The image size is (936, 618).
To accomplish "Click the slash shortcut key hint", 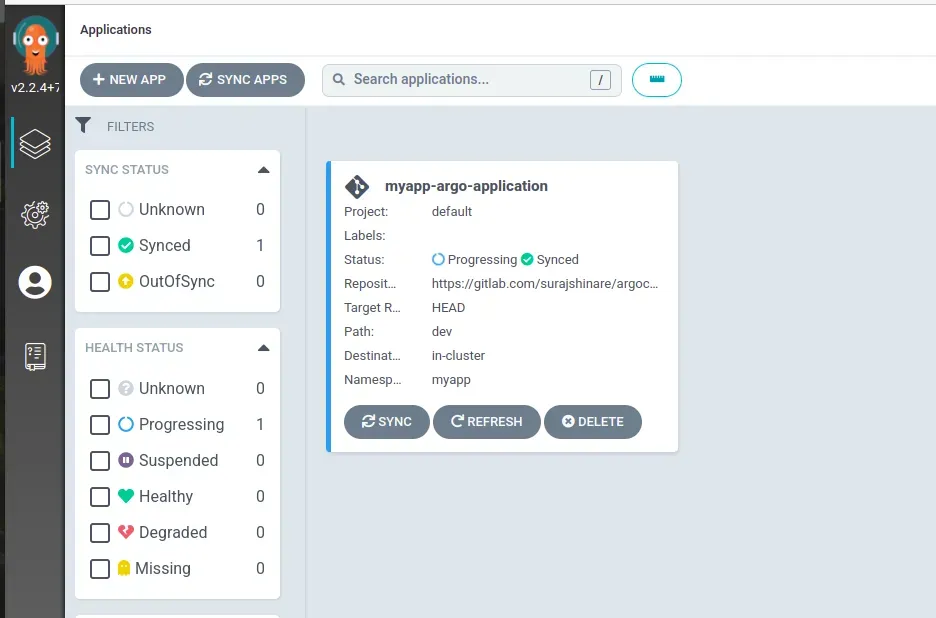I will [600, 80].
